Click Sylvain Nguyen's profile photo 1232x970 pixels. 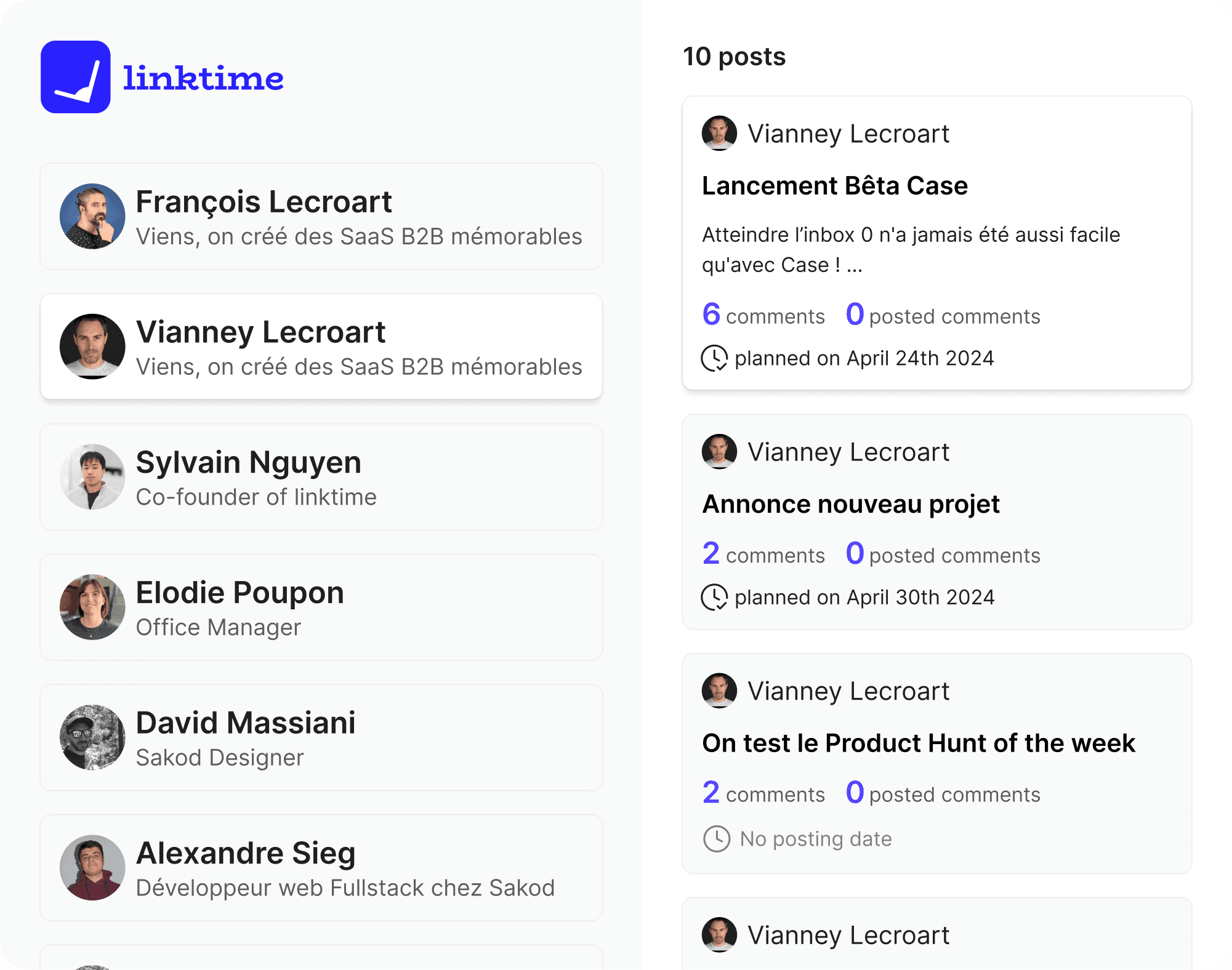[x=92, y=477]
